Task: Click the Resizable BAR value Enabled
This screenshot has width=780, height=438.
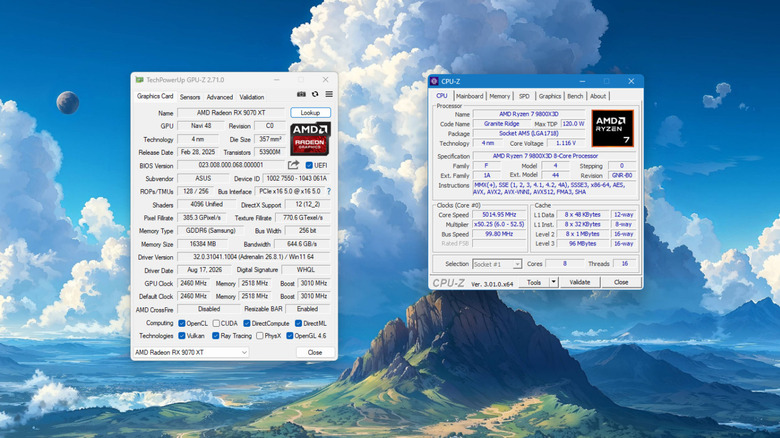Action: coord(308,309)
